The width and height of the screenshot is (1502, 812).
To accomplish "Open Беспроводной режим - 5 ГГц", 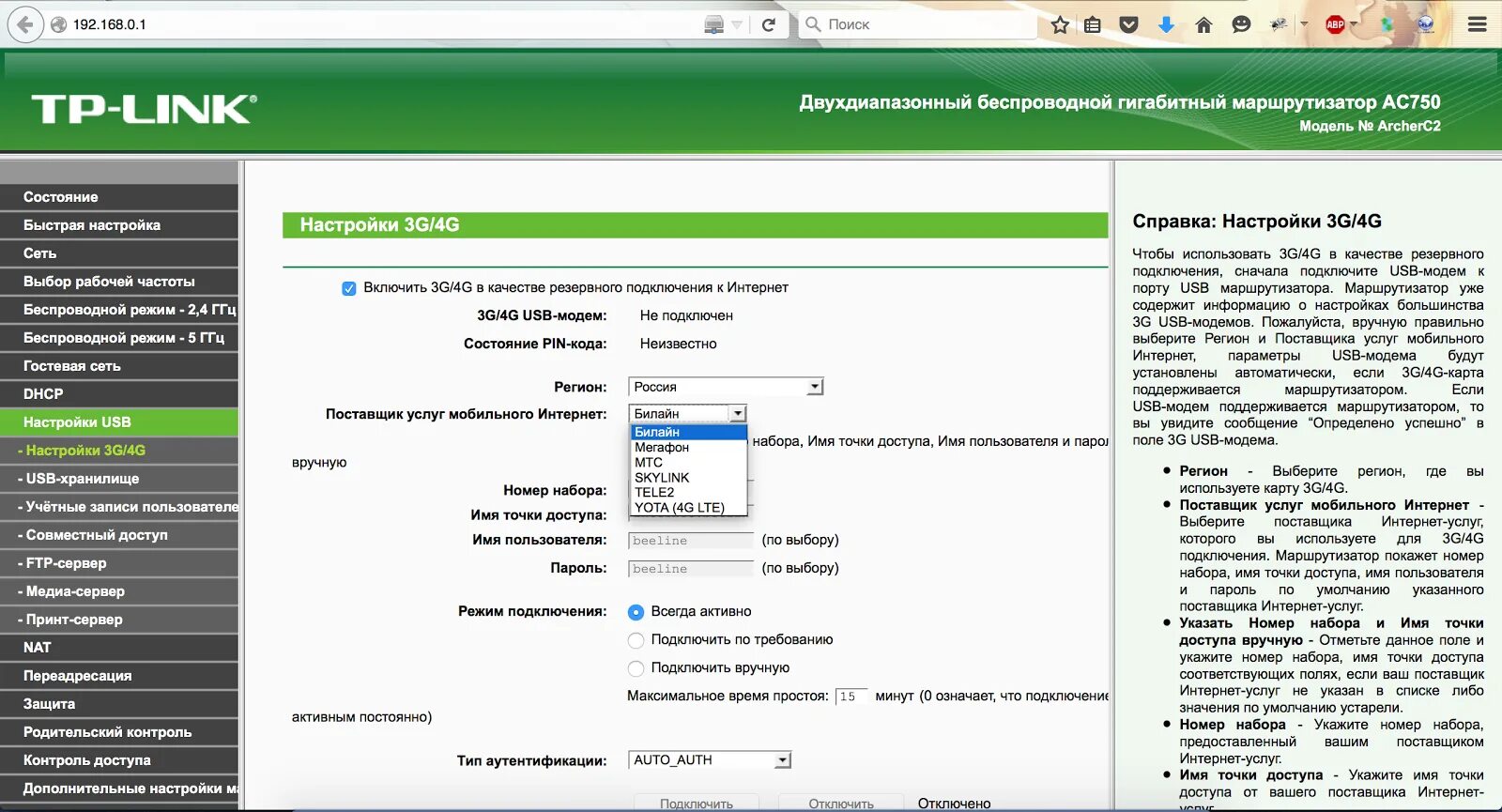I will coord(119,338).
